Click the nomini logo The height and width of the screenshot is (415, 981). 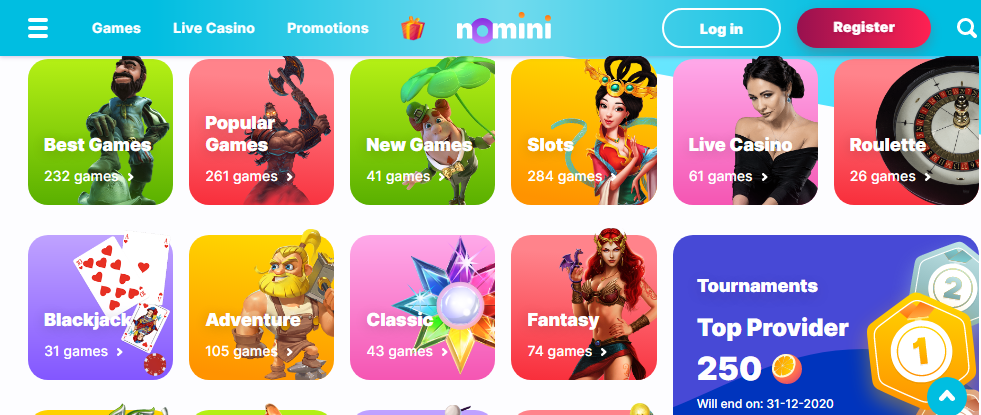(x=504, y=28)
